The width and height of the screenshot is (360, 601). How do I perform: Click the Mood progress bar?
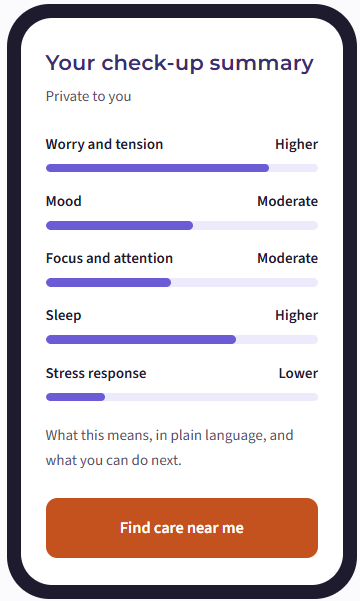(x=182, y=225)
